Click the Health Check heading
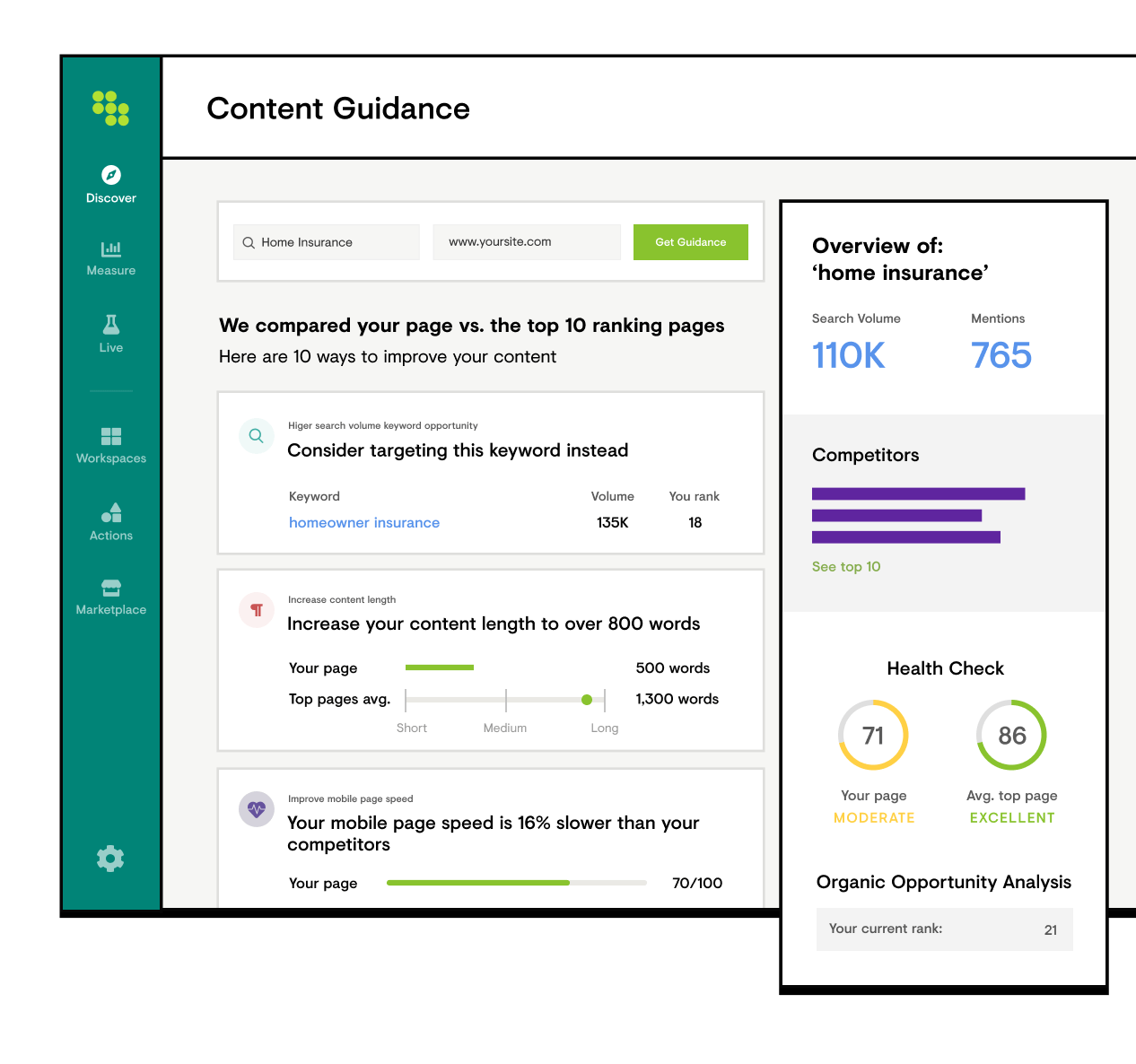The image size is (1136, 1064). tap(946, 668)
